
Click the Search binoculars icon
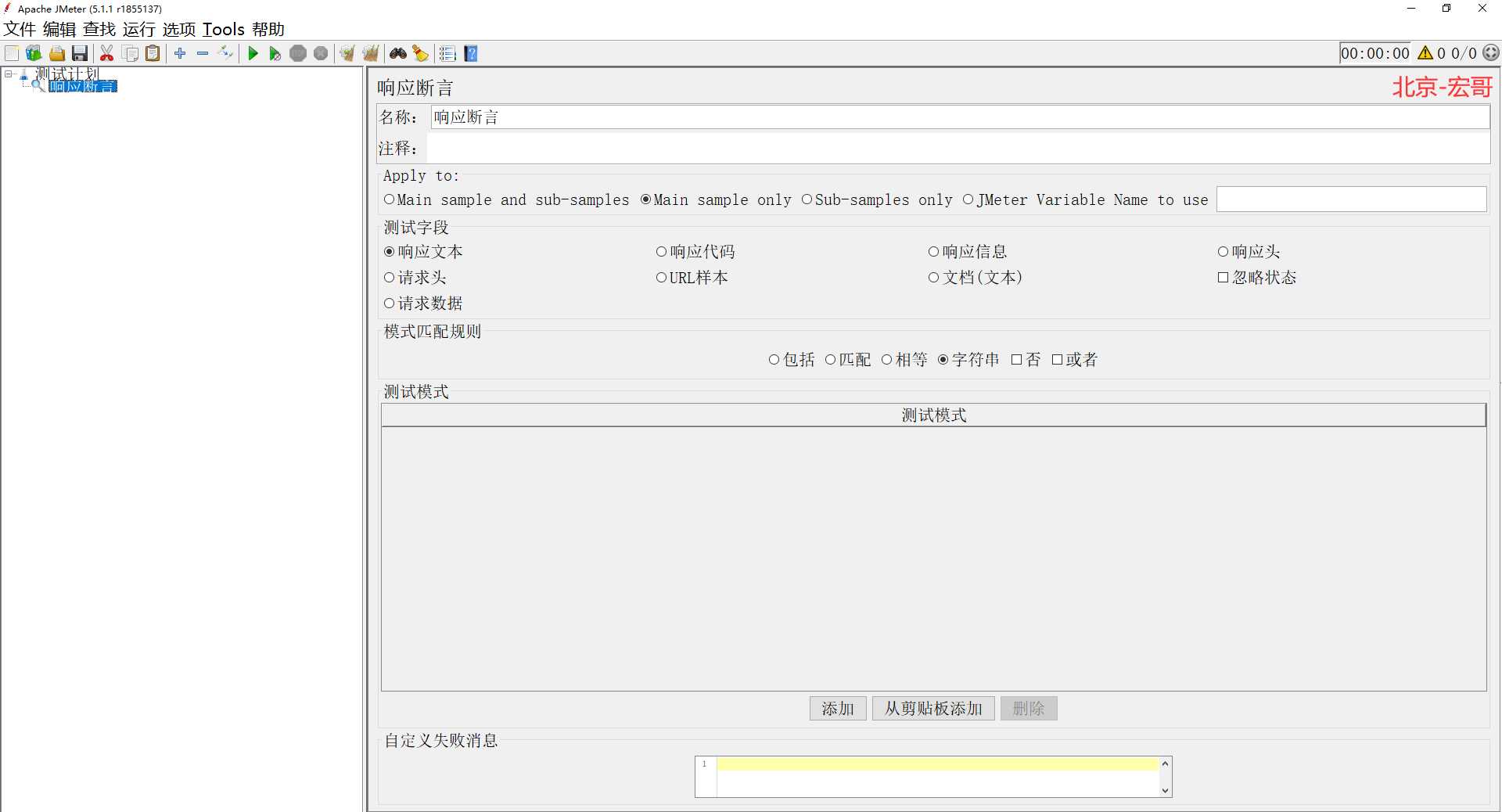(398, 53)
